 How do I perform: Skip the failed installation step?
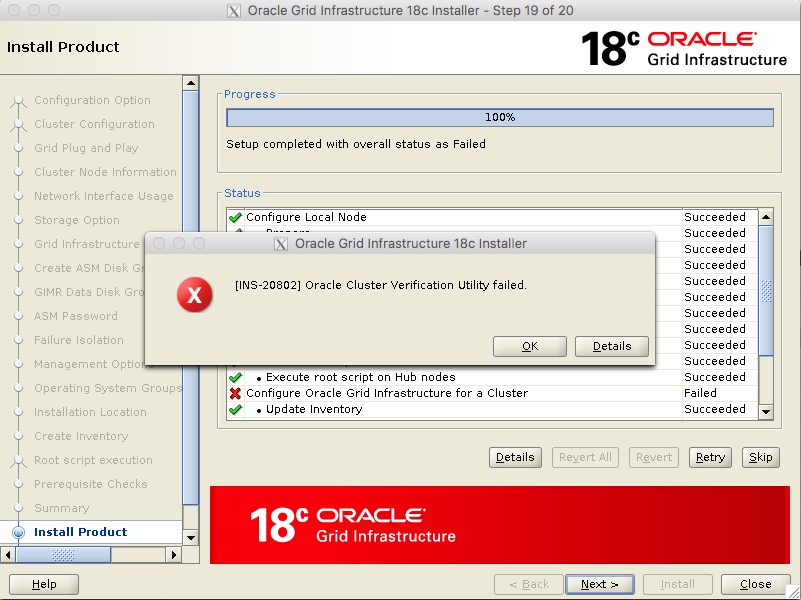click(x=760, y=457)
